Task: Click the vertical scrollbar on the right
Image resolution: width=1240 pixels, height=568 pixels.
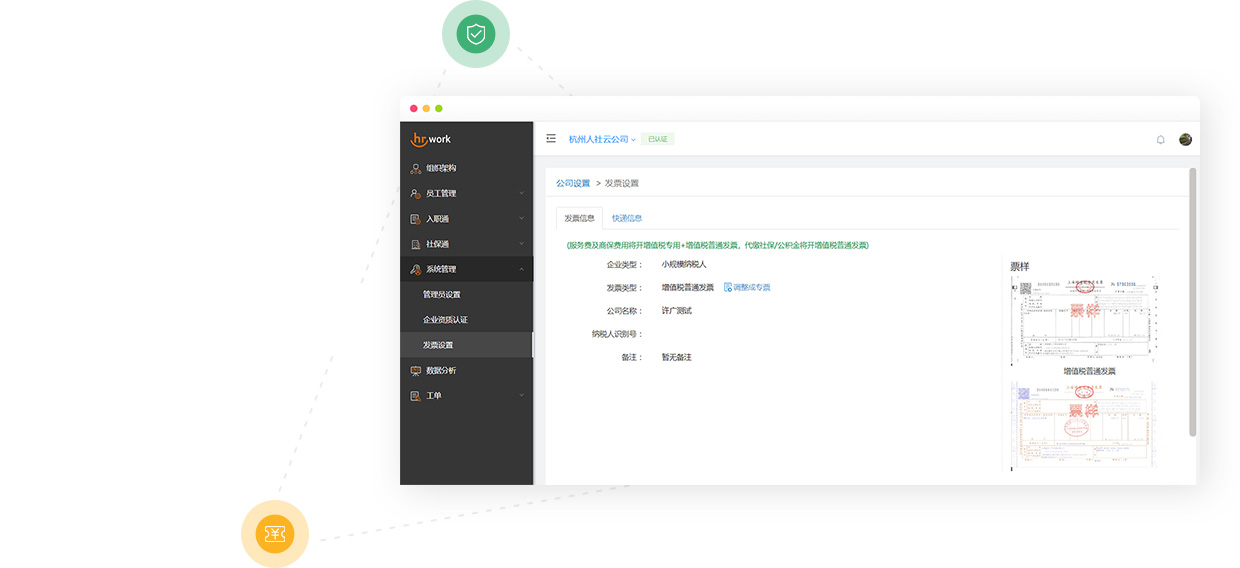Action: pyautogui.click(x=1192, y=300)
